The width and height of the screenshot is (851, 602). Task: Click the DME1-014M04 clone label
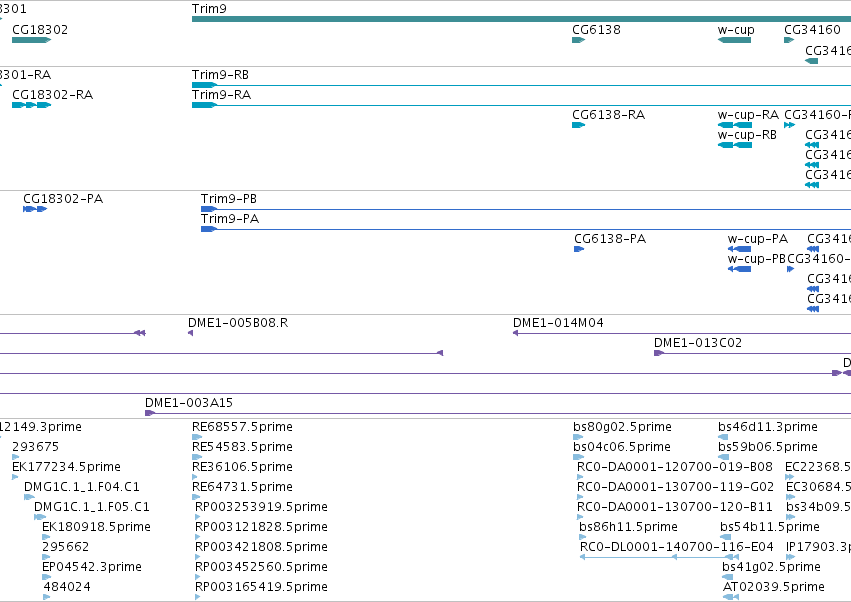(x=558, y=322)
